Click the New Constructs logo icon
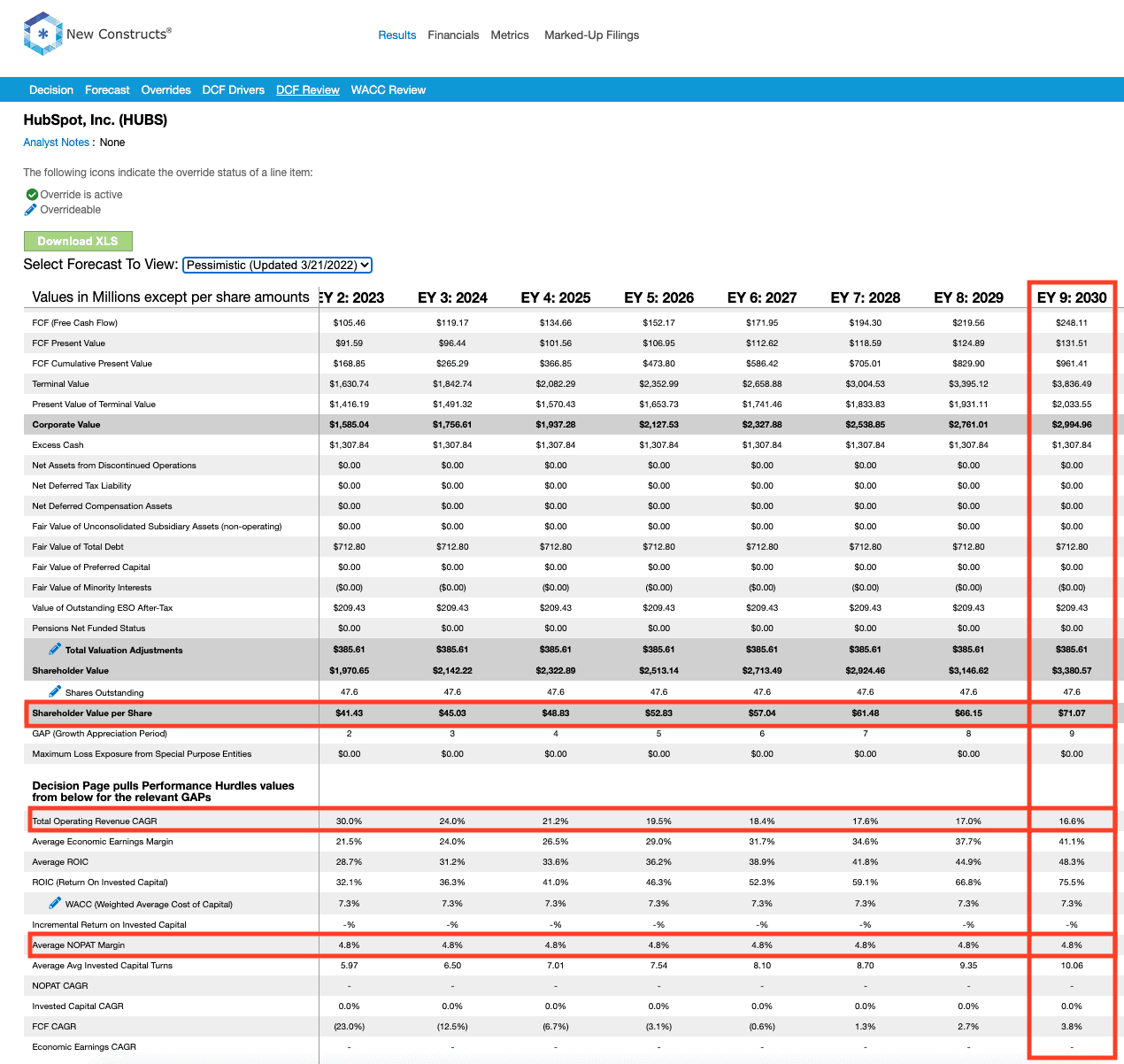Screen dimensions: 1124x1064 42,34
